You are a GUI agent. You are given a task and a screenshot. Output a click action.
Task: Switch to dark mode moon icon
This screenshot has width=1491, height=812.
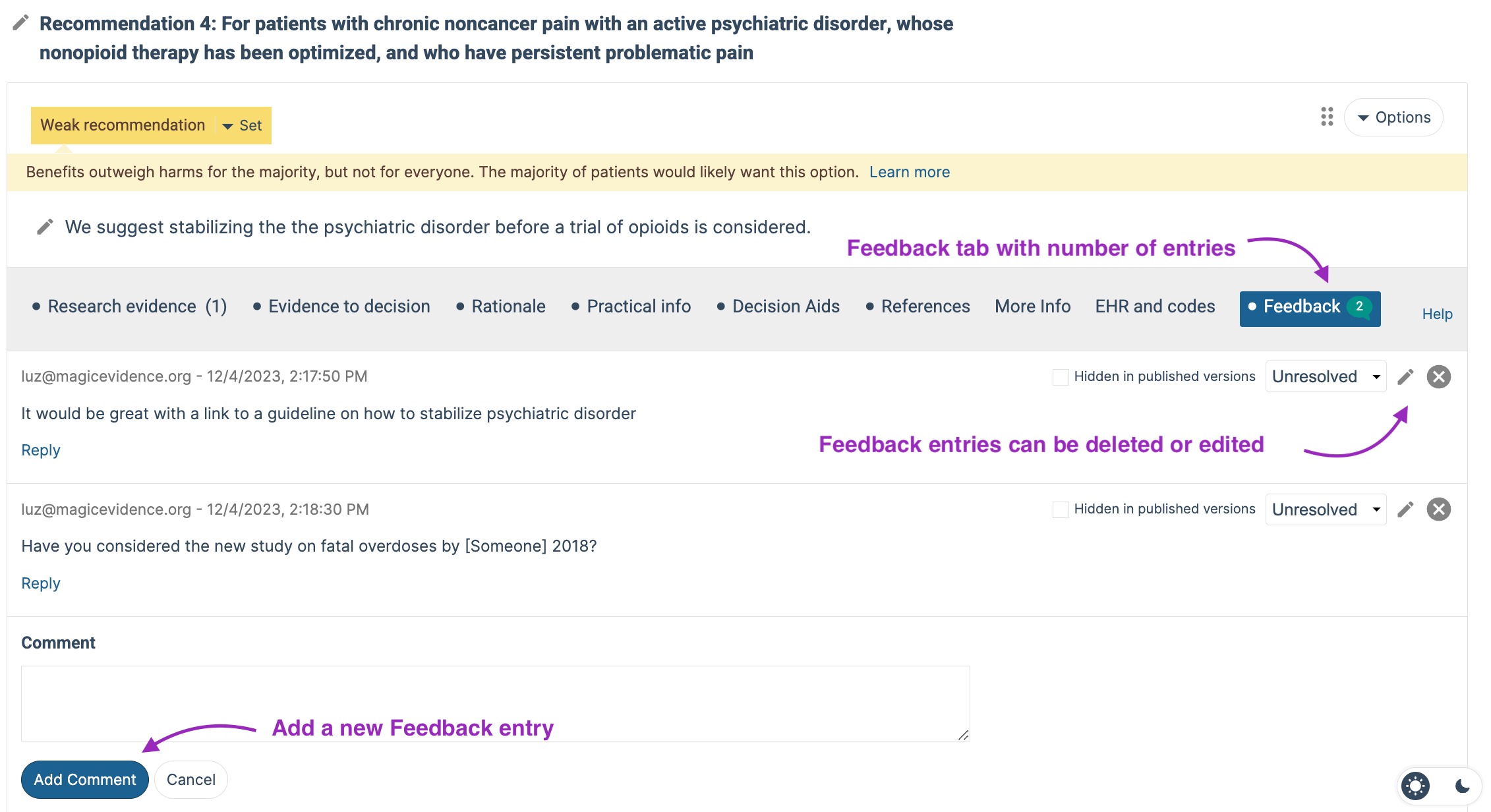1462,786
